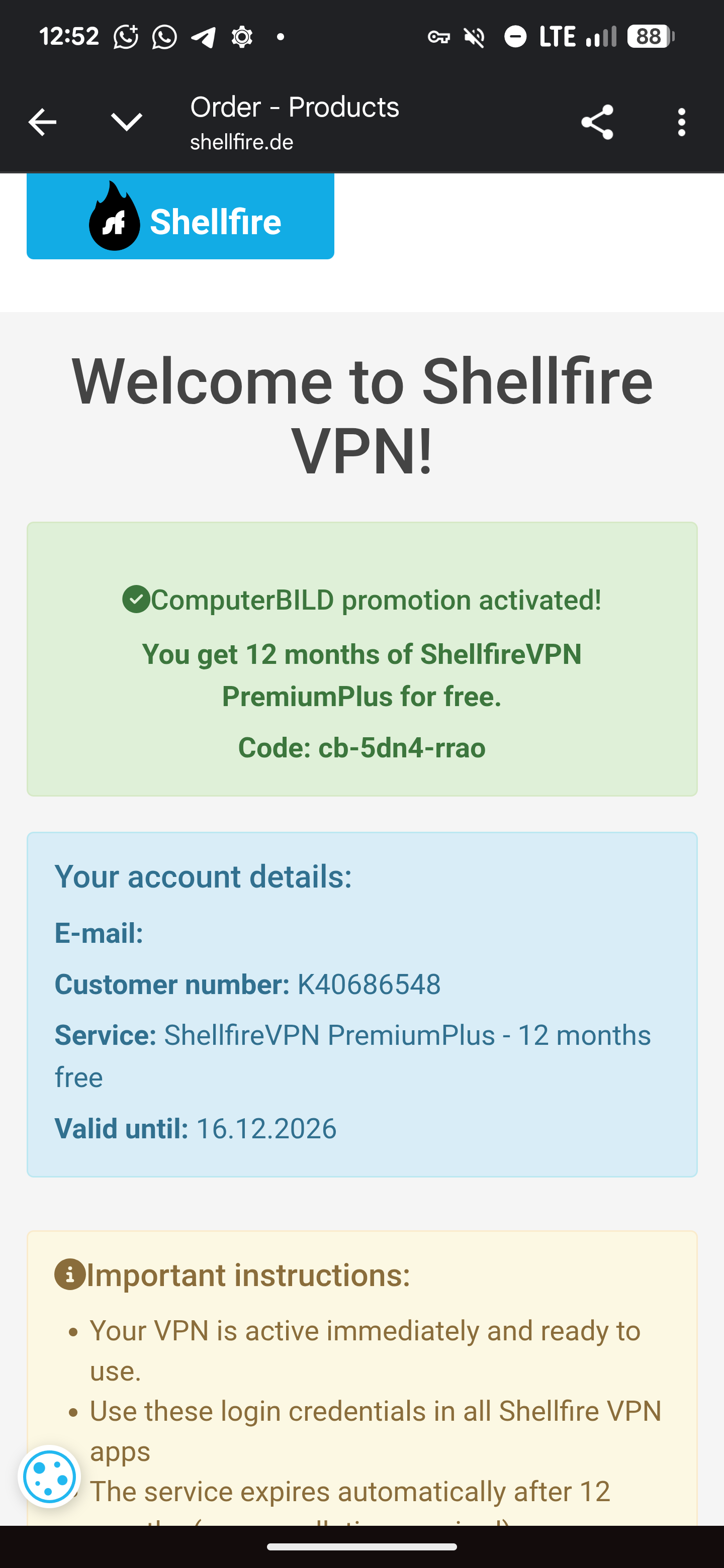Tap the Welcome to Shellfire VPN heading
The width and height of the screenshot is (724, 1568).
click(x=361, y=416)
